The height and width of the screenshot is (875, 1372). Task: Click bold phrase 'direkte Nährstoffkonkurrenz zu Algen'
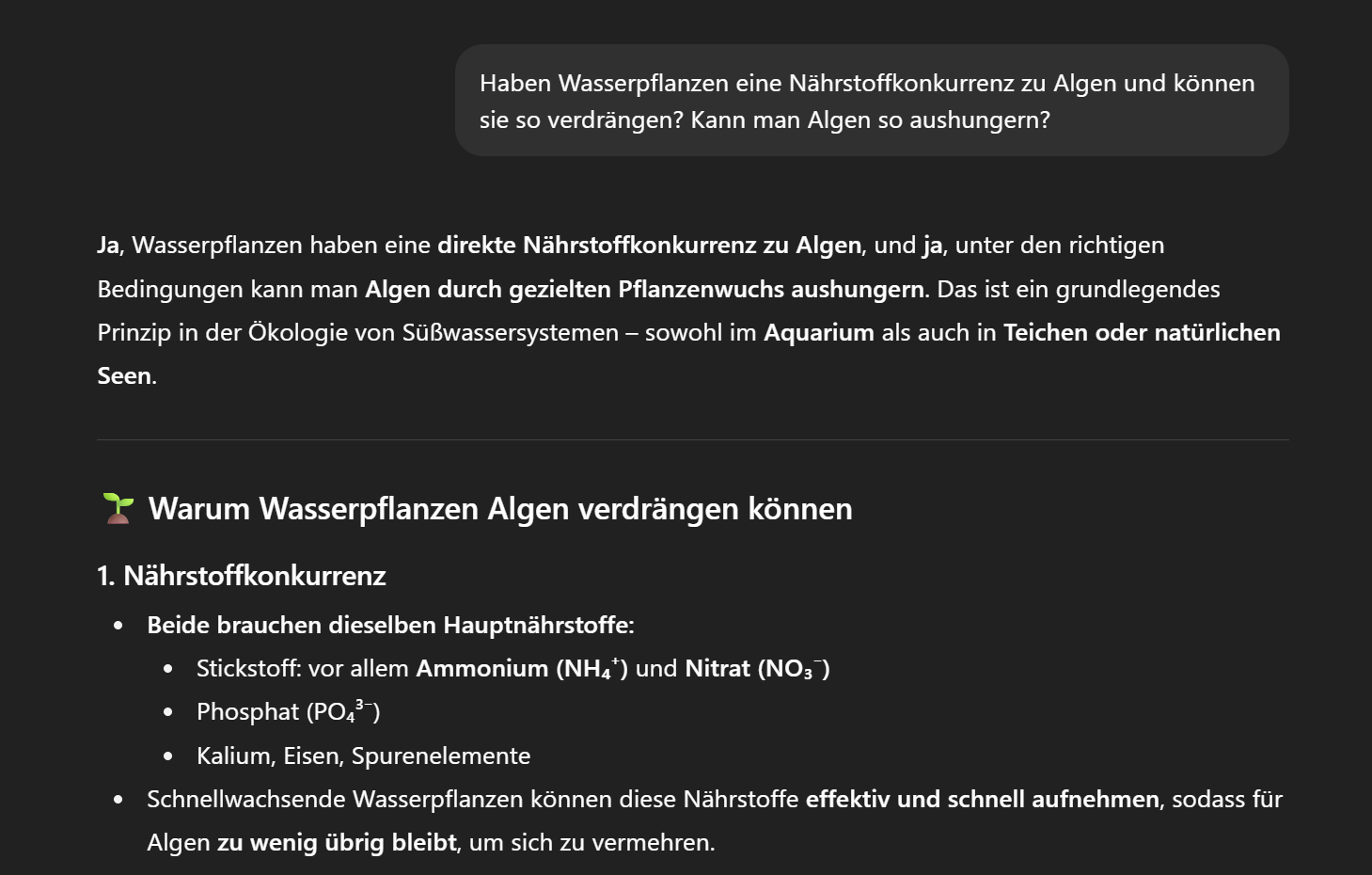(x=650, y=246)
